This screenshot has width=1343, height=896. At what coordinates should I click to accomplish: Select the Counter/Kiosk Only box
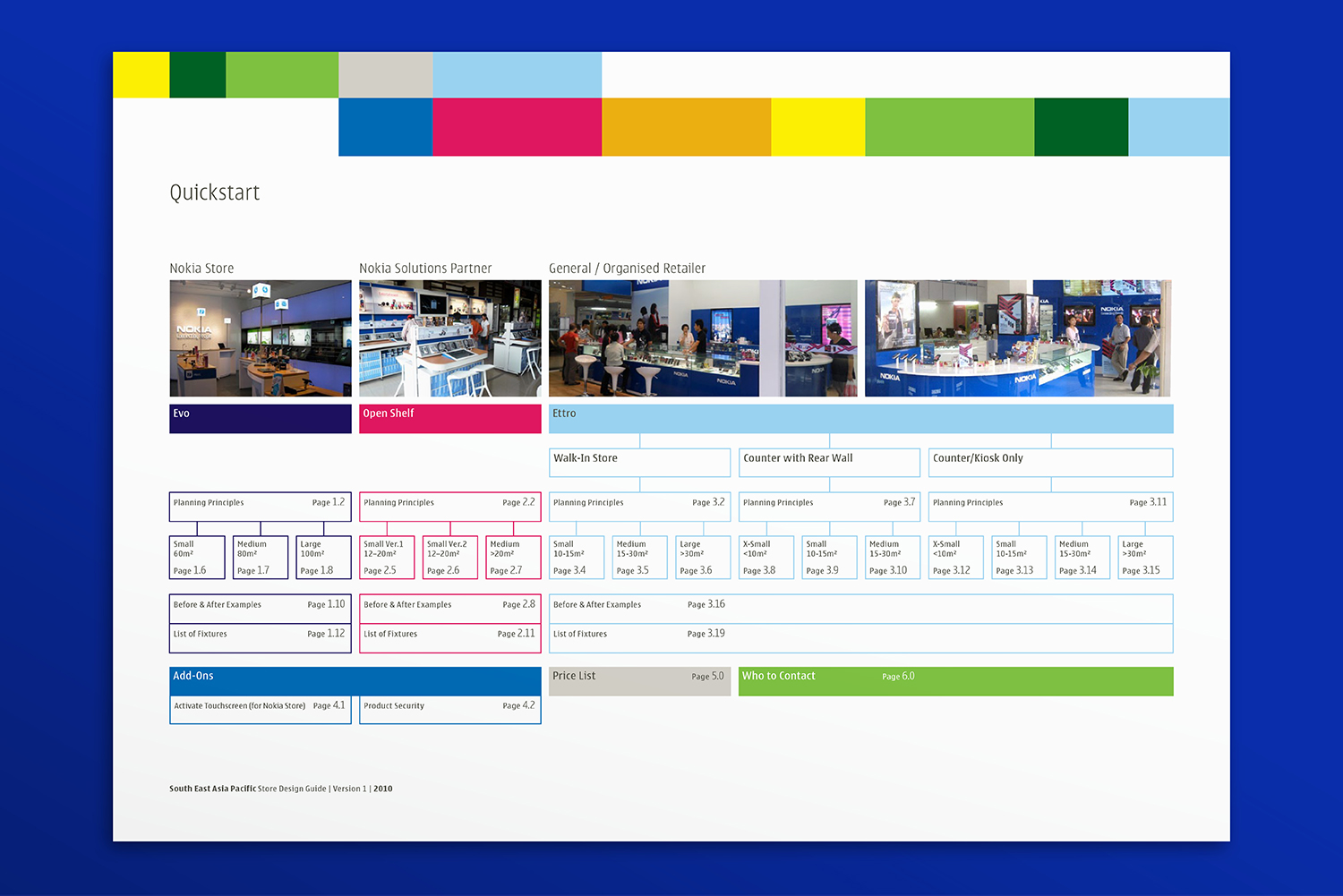(x=1051, y=463)
